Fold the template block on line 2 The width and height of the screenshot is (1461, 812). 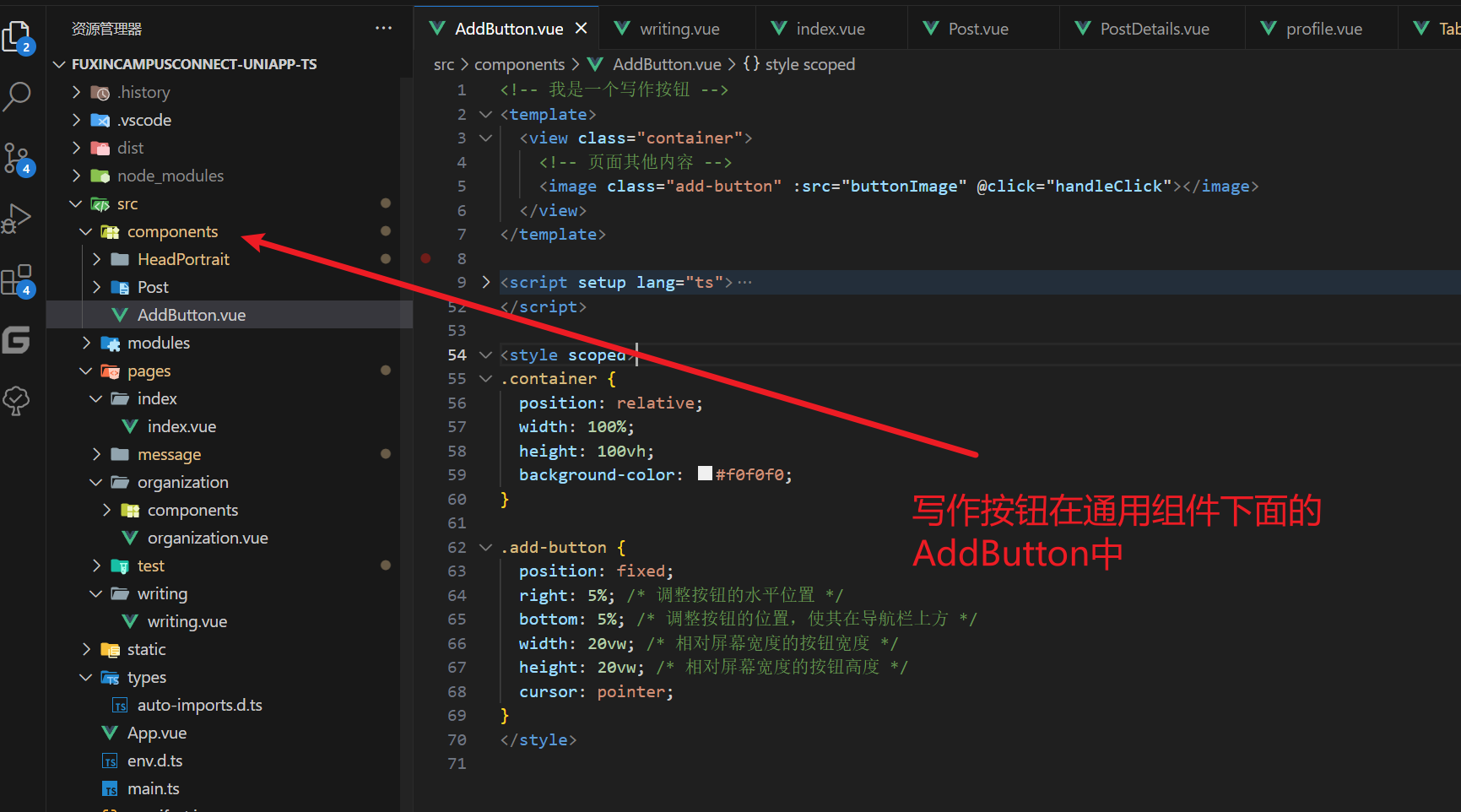pos(485,114)
